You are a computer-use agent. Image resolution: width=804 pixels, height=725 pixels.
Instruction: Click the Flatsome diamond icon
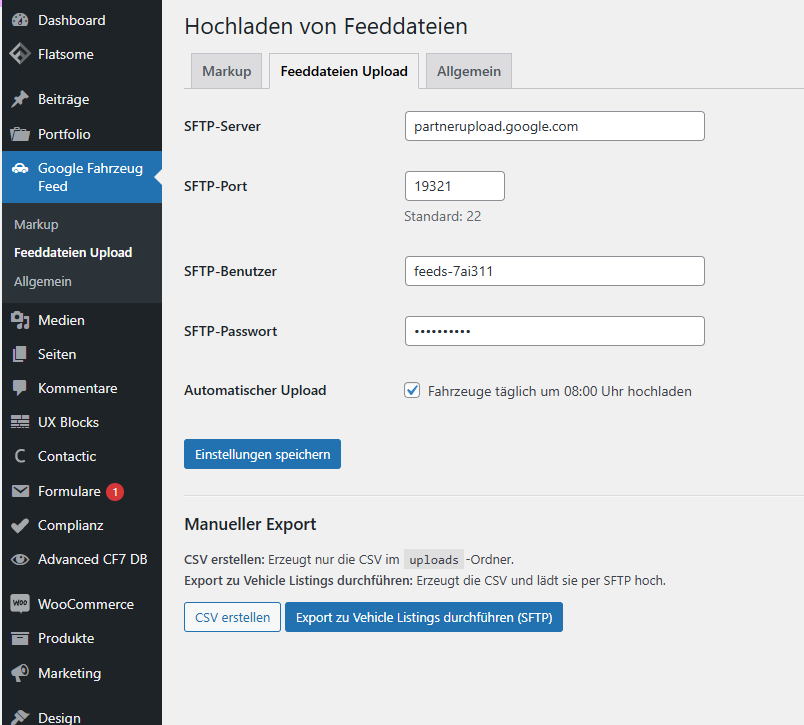click(20, 54)
